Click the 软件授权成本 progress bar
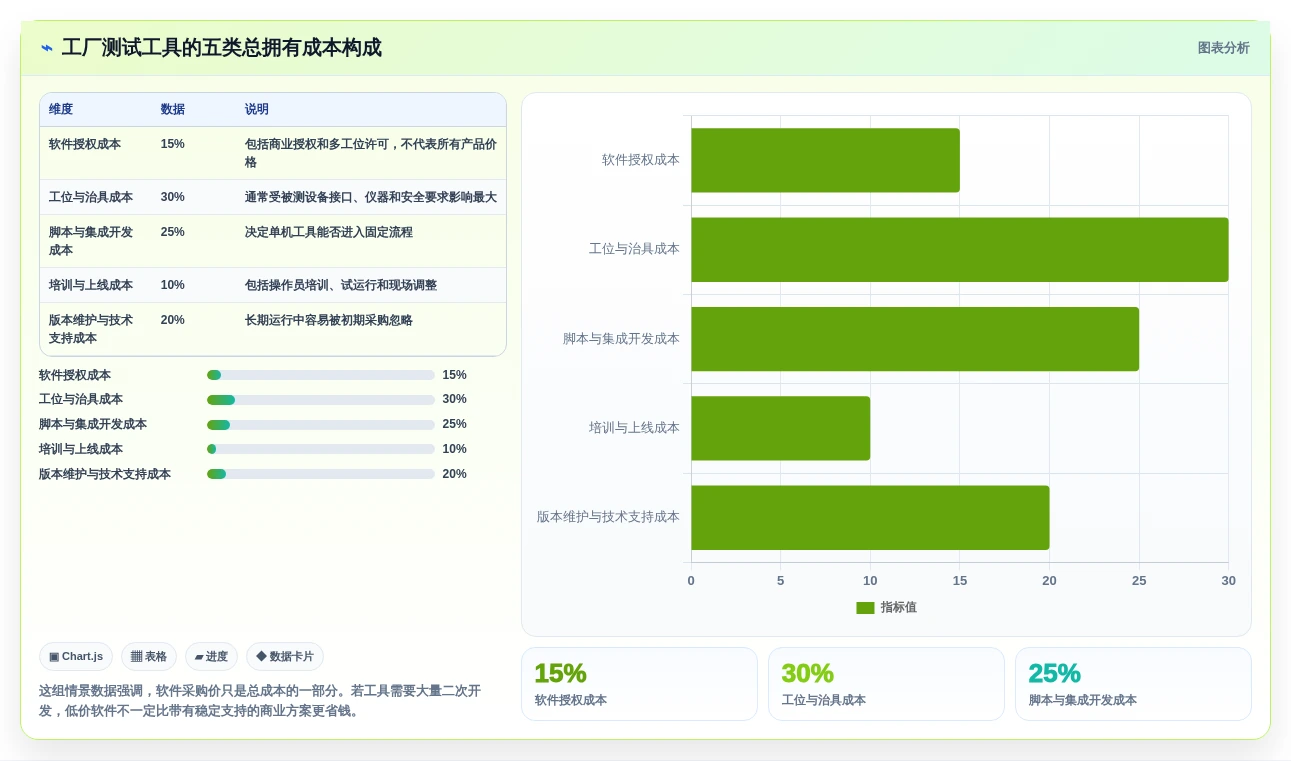Viewport: 1291px width, 761px height. (321, 375)
